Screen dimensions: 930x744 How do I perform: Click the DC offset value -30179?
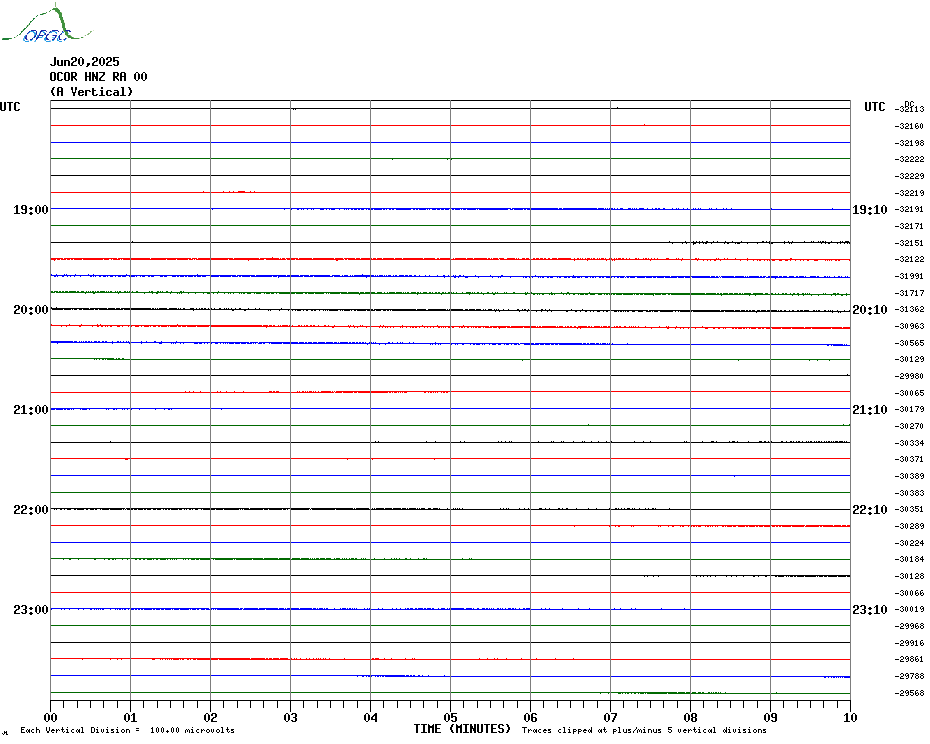tap(909, 409)
